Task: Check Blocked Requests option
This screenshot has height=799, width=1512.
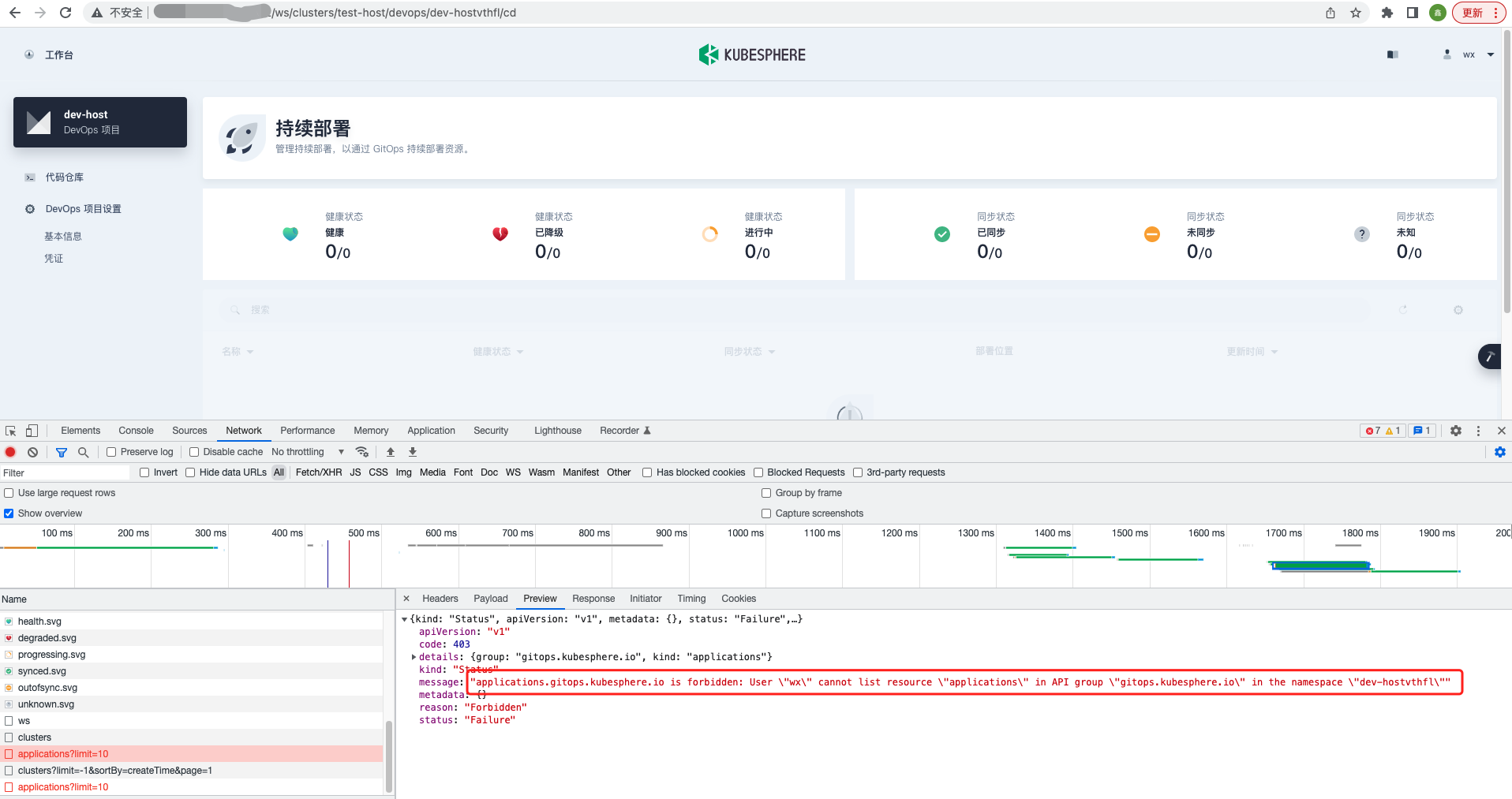Action: [x=758, y=472]
